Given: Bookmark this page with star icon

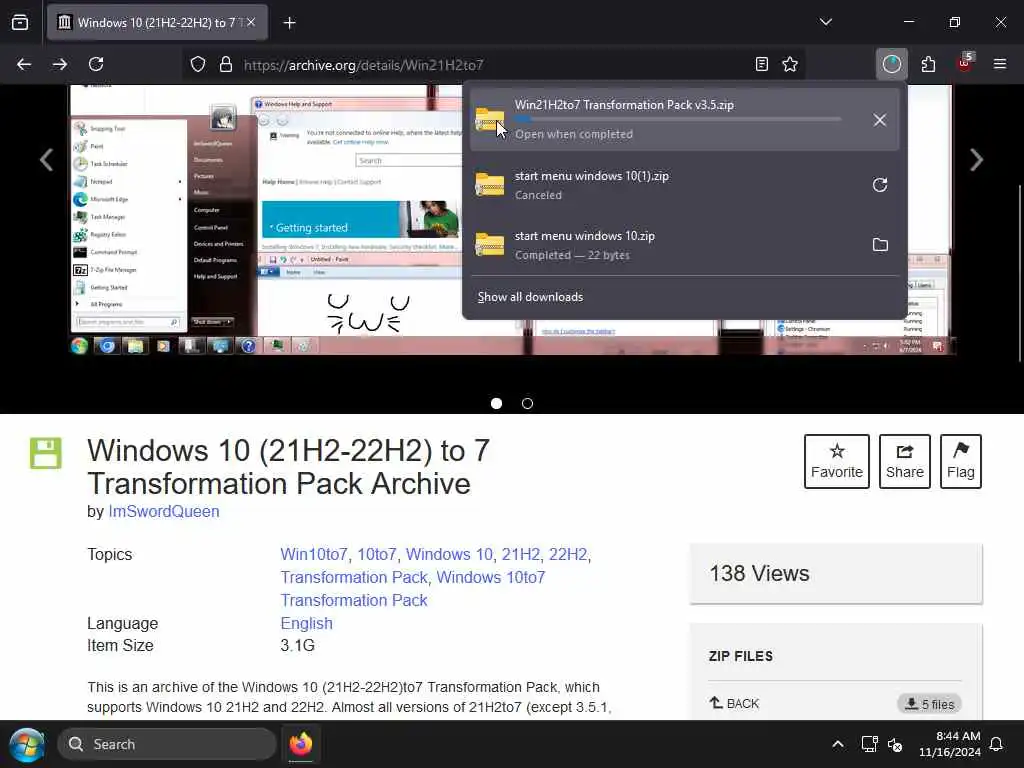Looking at the screenshot, I should pyautogui.click(x=790, y=64).
